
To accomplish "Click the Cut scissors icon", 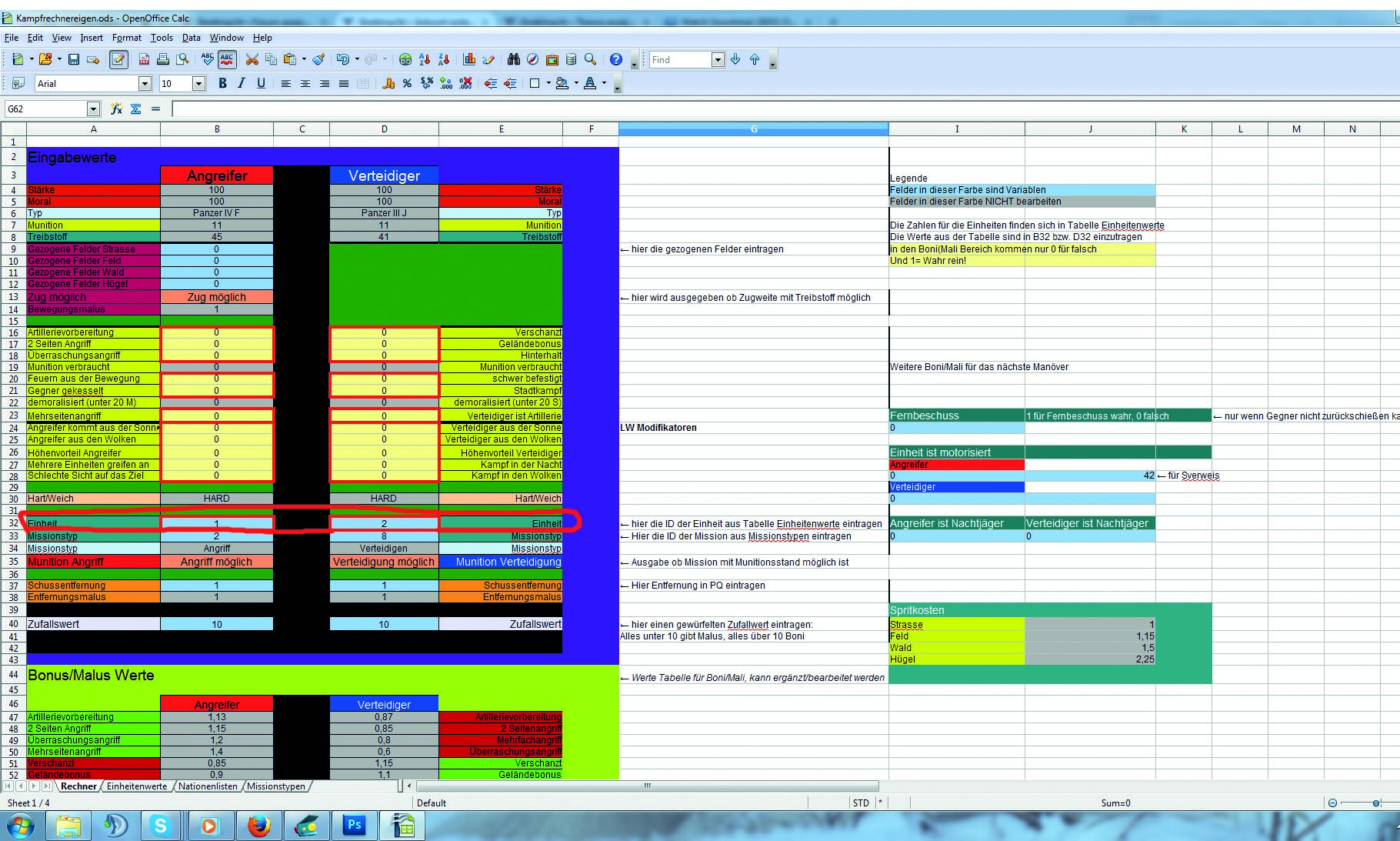I will pos(252,59).
